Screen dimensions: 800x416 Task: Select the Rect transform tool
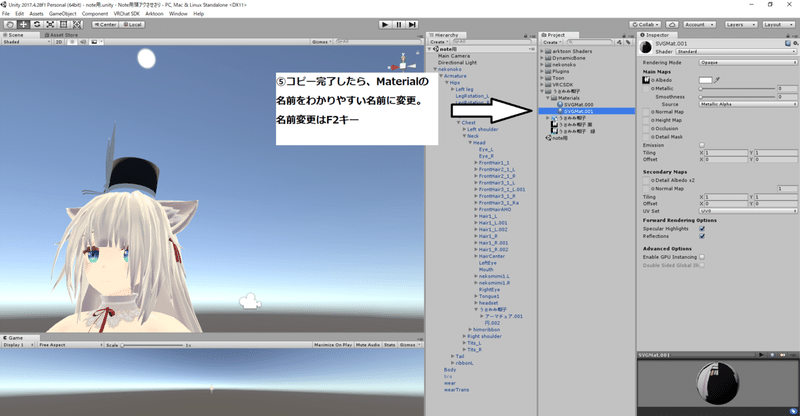[x=63, y=25]
